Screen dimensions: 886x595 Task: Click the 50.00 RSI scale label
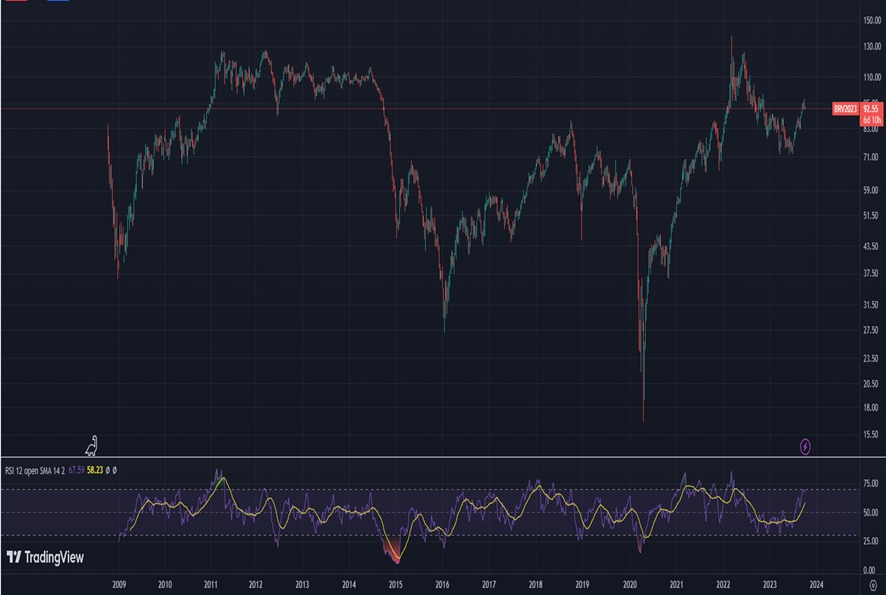(x=871, y=513)
